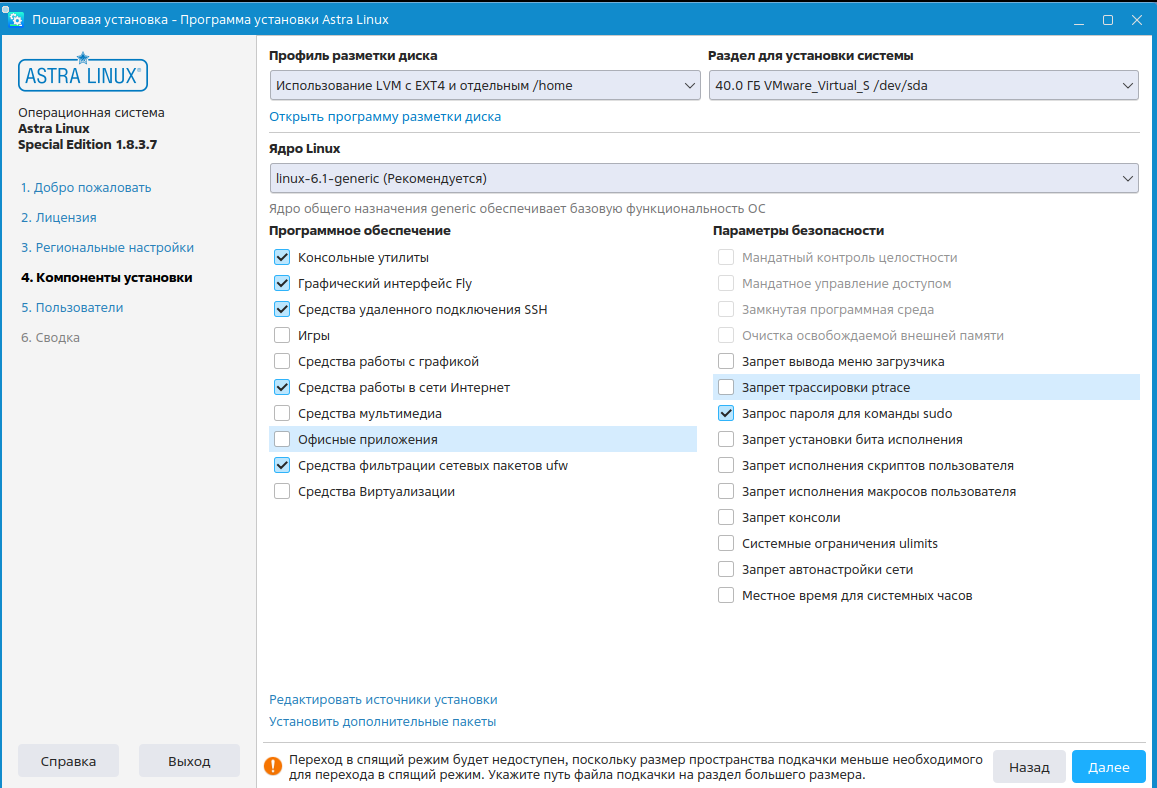Select step 6. Сводка
The width and height of the screenshot is (1157, 788).
50,338
